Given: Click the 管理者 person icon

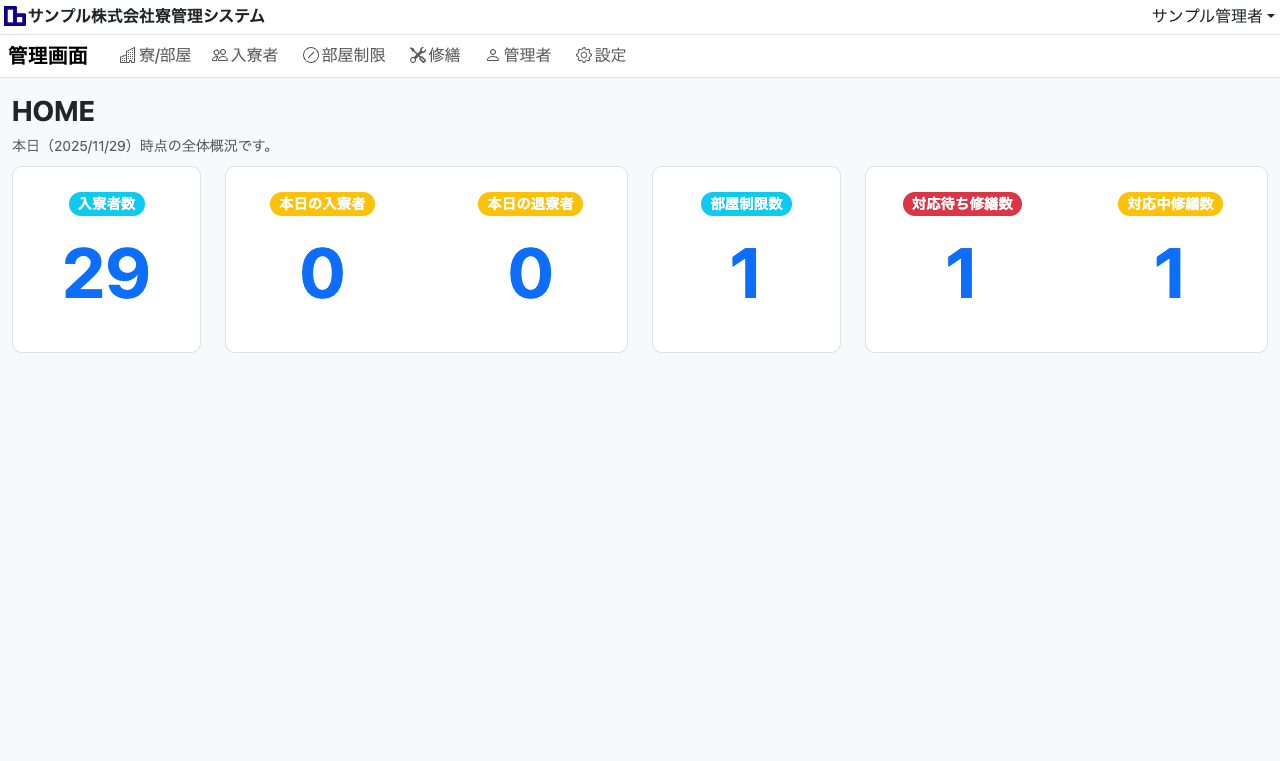Looking at the screenshot, I should pyautogui.click(x=491, y=55).
